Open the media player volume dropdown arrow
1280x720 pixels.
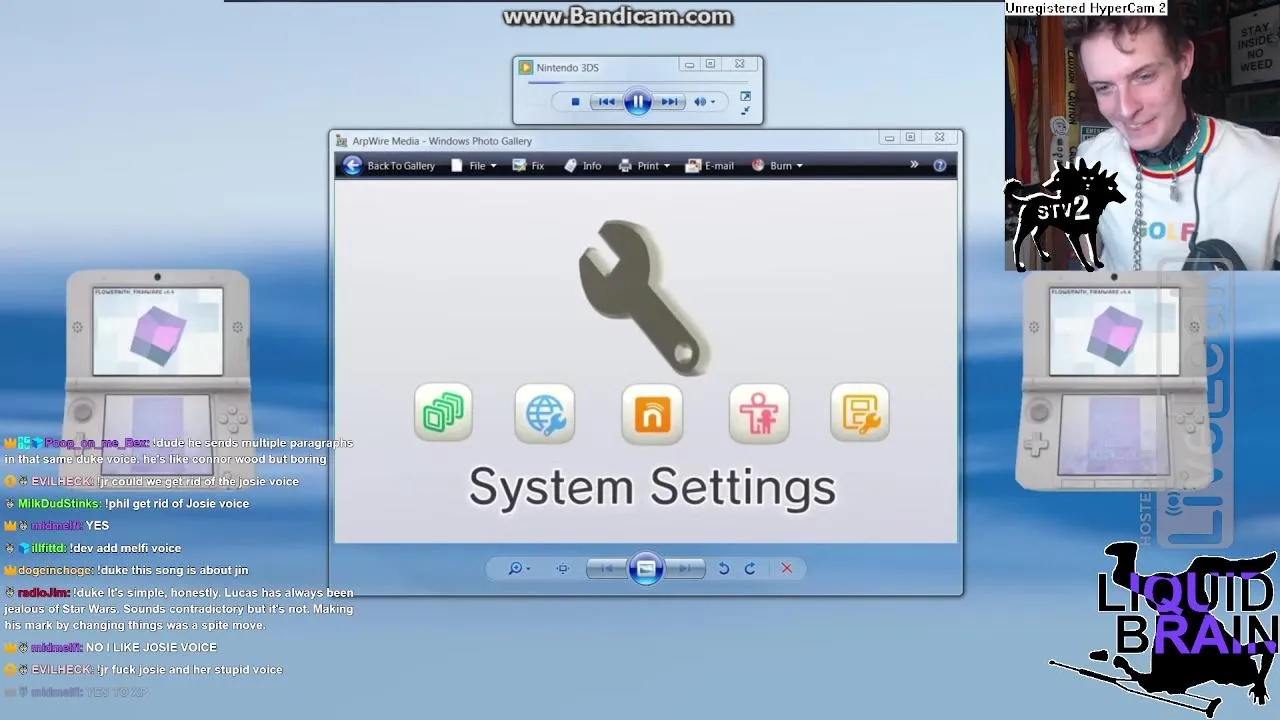pos(712,102)
